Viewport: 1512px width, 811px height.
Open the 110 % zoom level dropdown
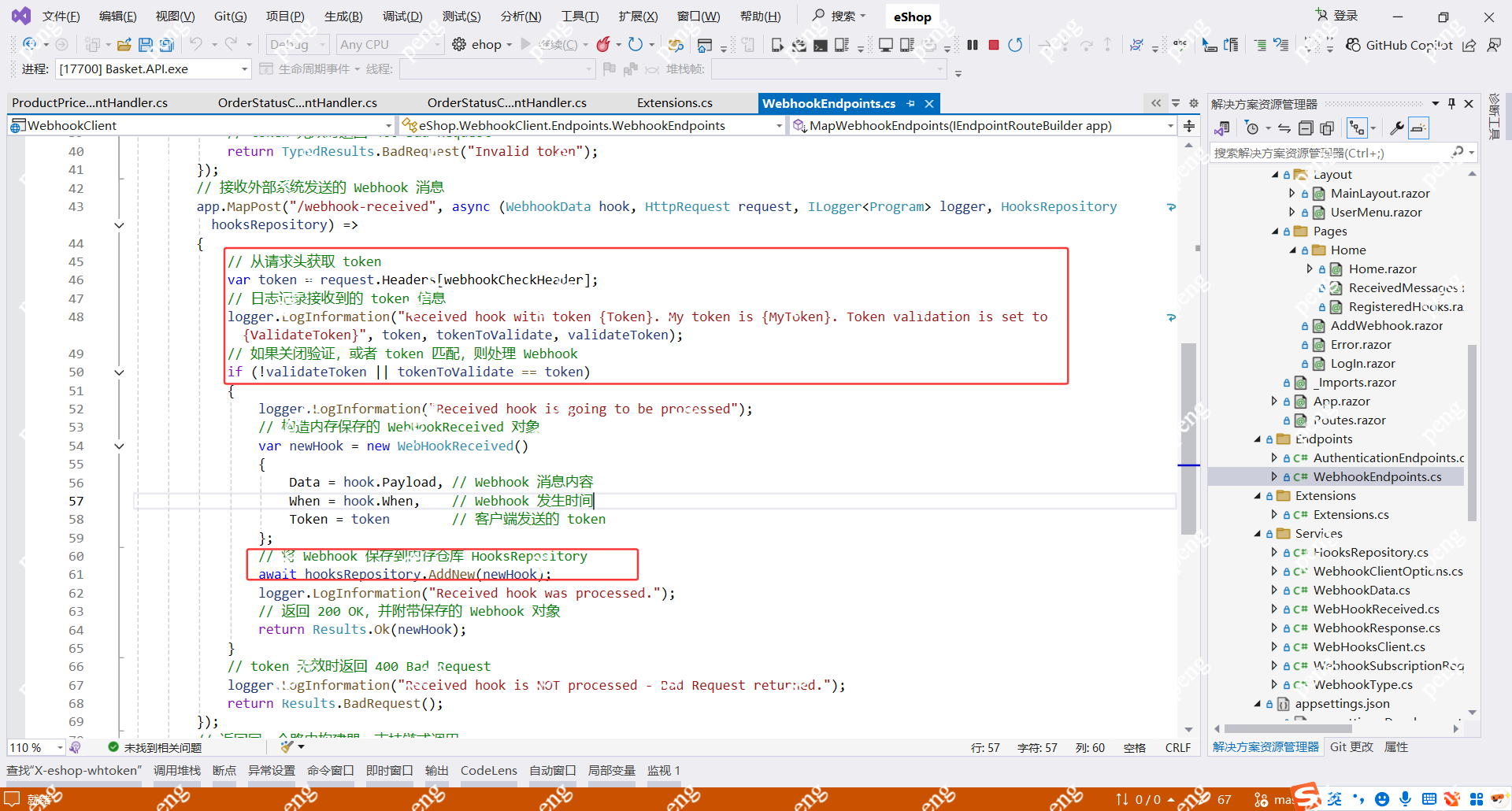36,747
